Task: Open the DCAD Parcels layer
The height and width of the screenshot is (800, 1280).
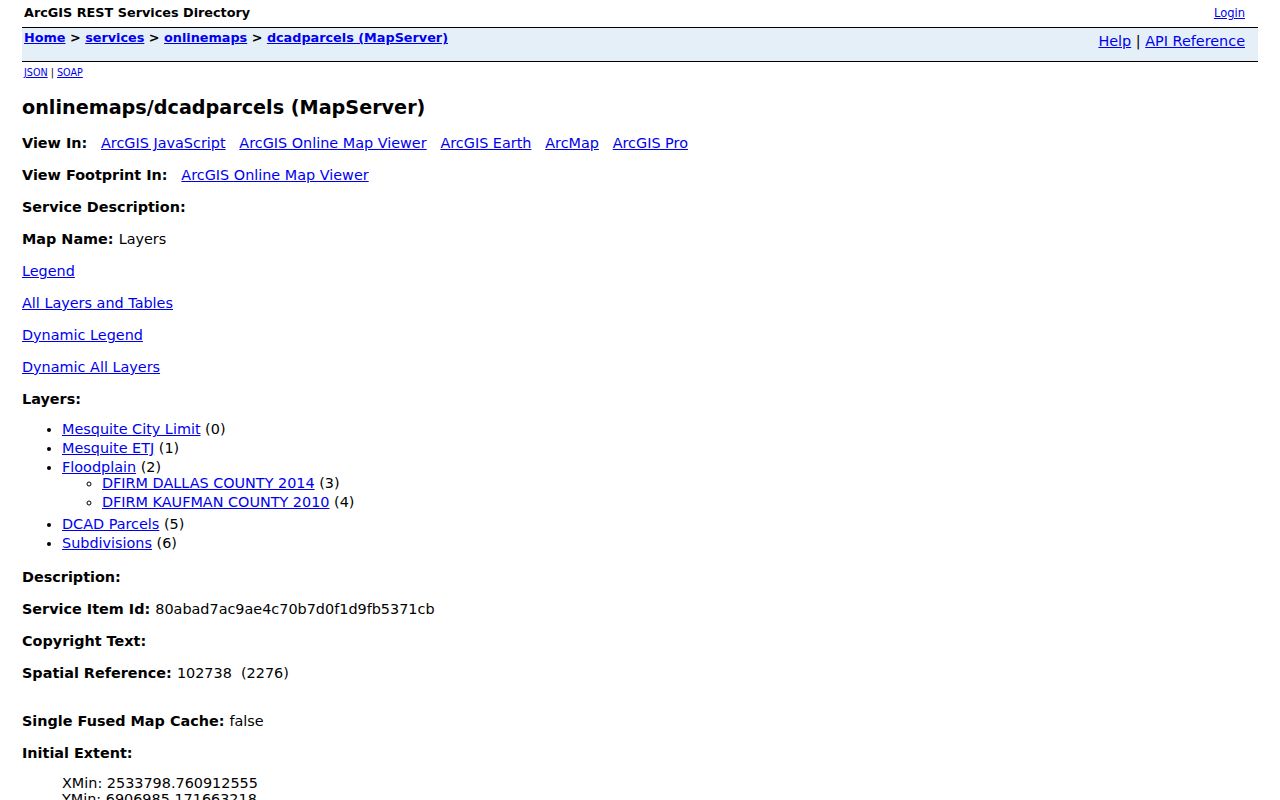Action: [x=110, y=524]
